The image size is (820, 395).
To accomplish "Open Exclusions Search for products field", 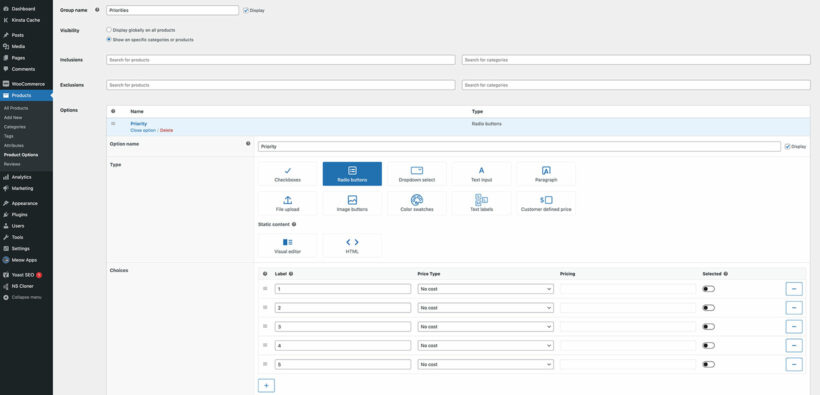I will pyautogui.click(x=281, y=85).
